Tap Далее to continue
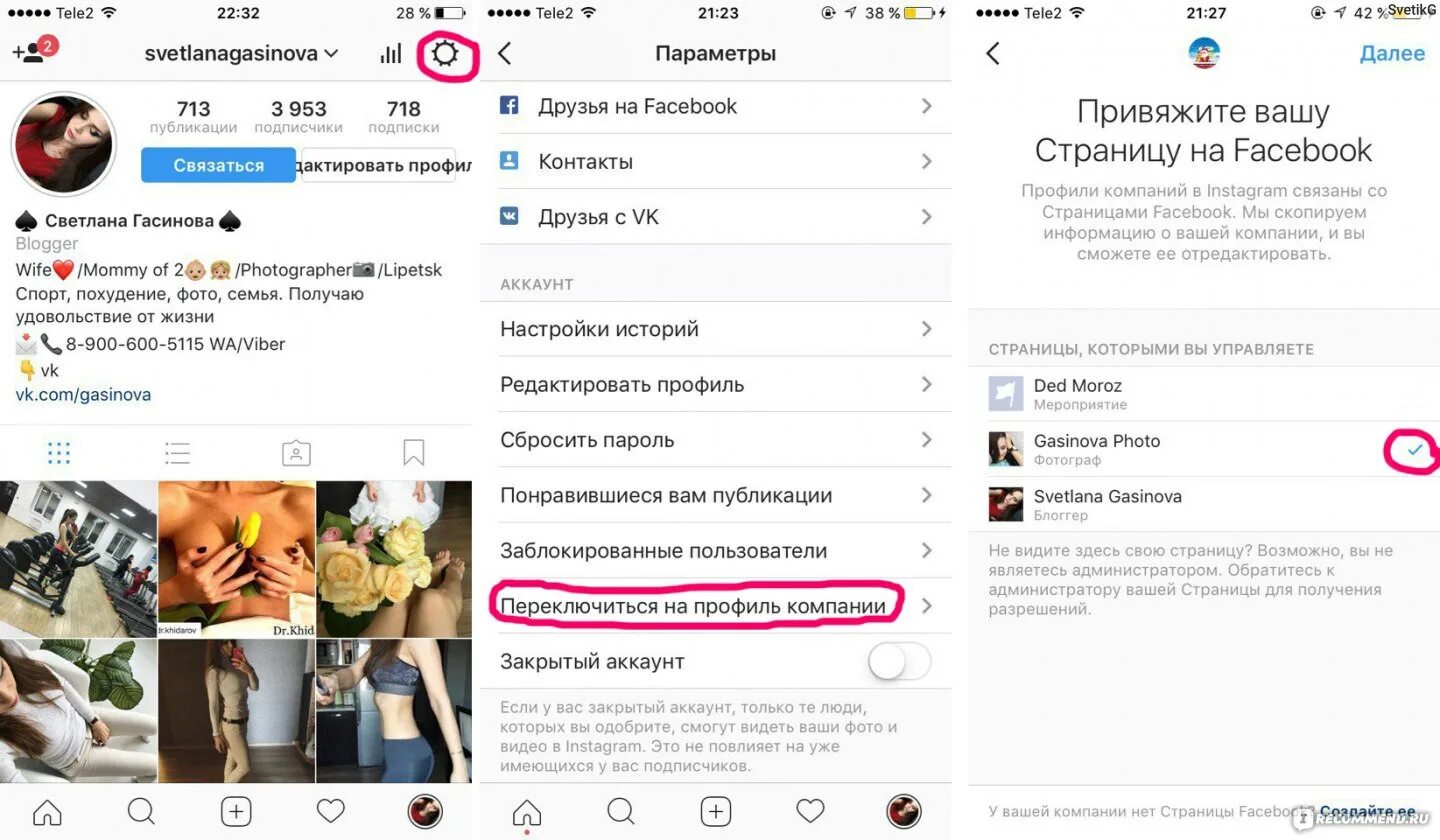Screen dimensions: 1440x840 tap(1392, 54)
